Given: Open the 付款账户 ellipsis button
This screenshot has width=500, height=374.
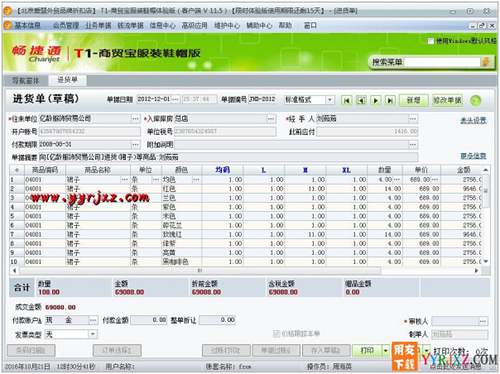Looking at the screenshot, I should (x=93, y=320).
